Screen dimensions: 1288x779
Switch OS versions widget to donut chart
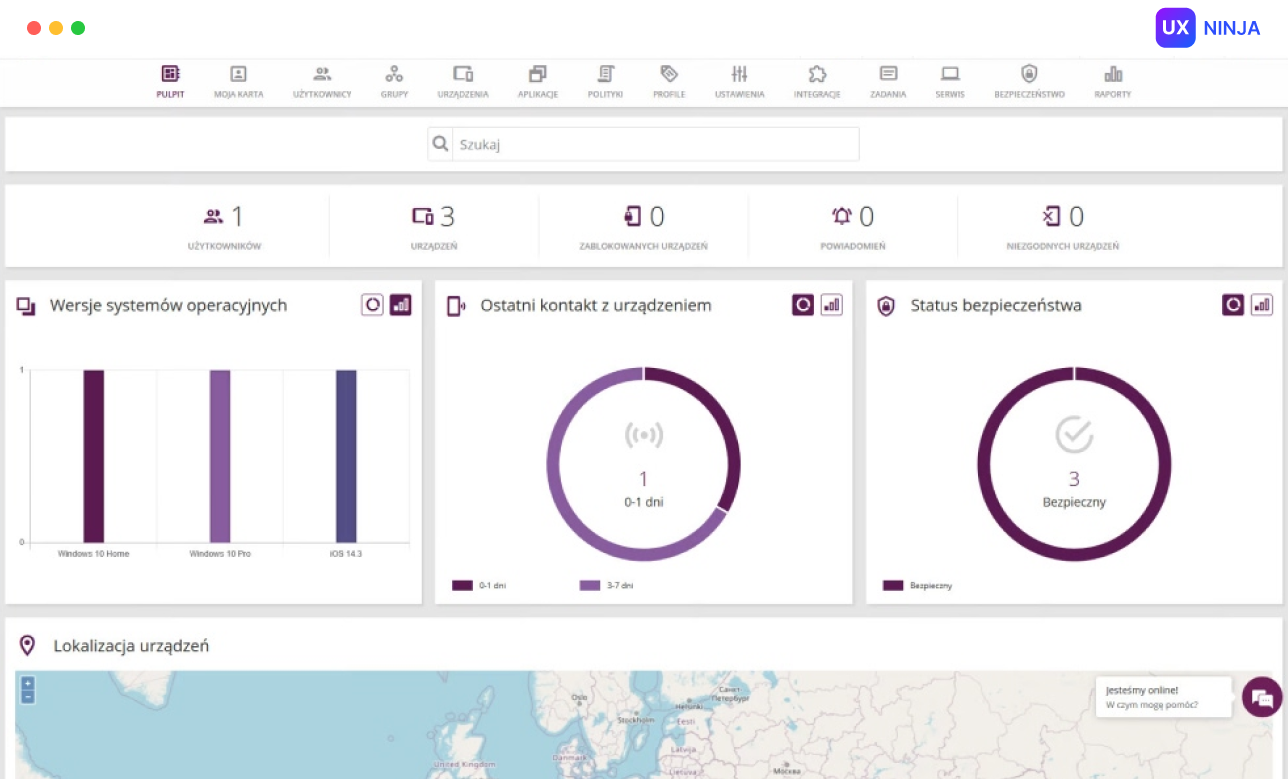pyautogui.click(x=372, y=305)
